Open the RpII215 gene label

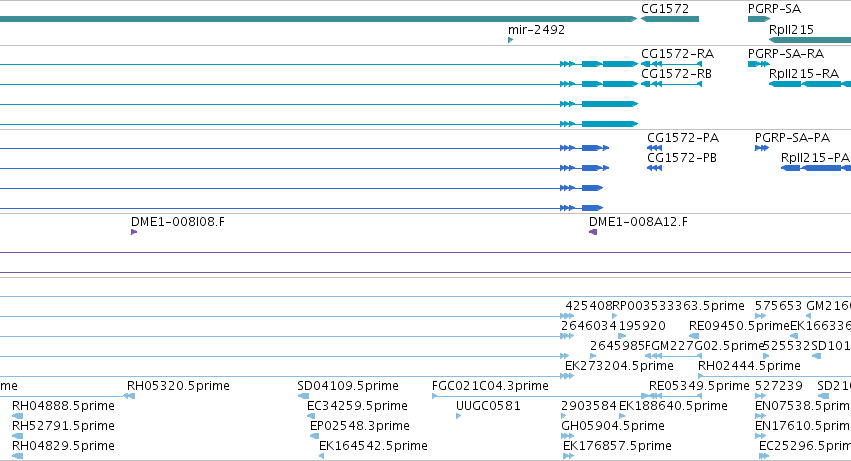(791, 30)
